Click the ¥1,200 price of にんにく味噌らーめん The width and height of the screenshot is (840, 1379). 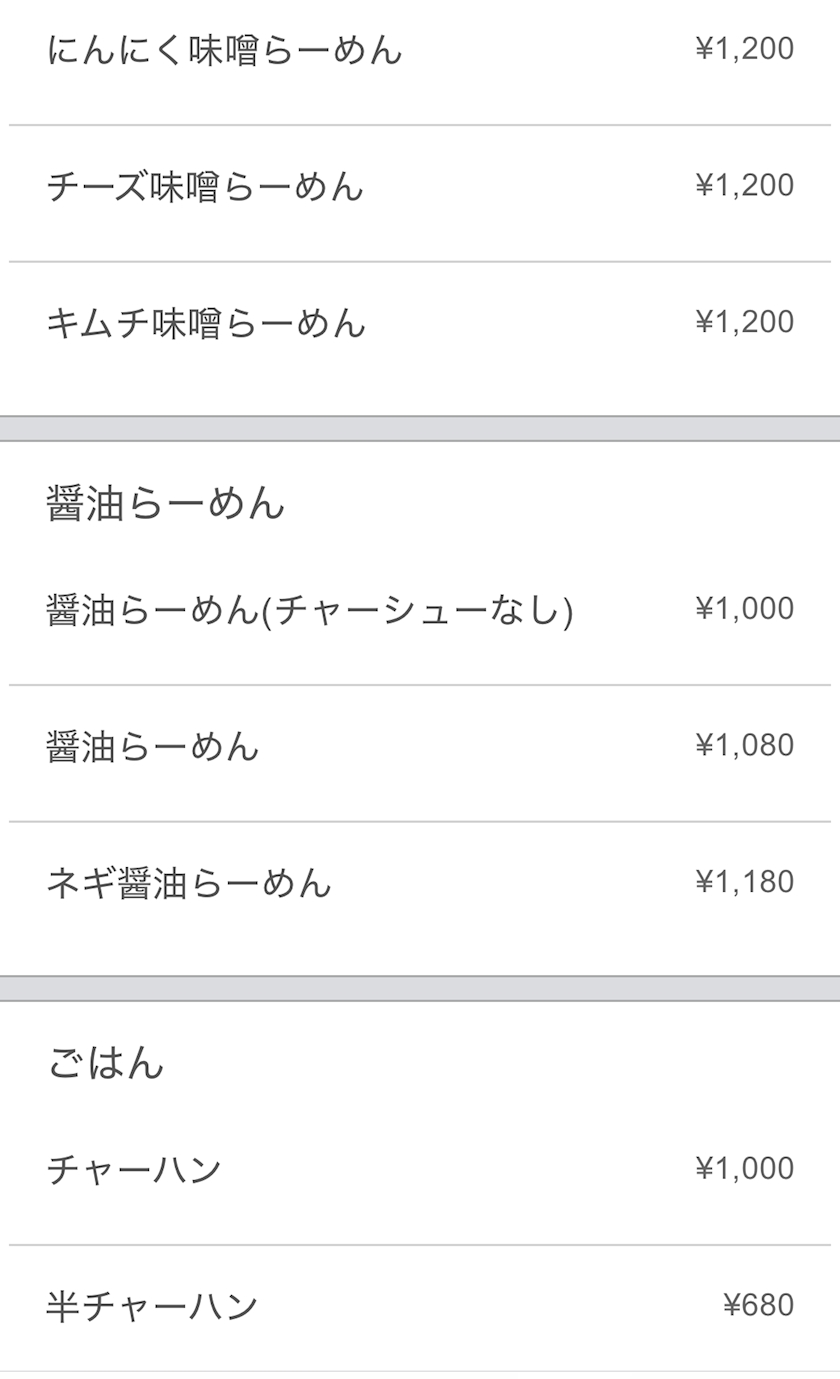pos(744,49)
